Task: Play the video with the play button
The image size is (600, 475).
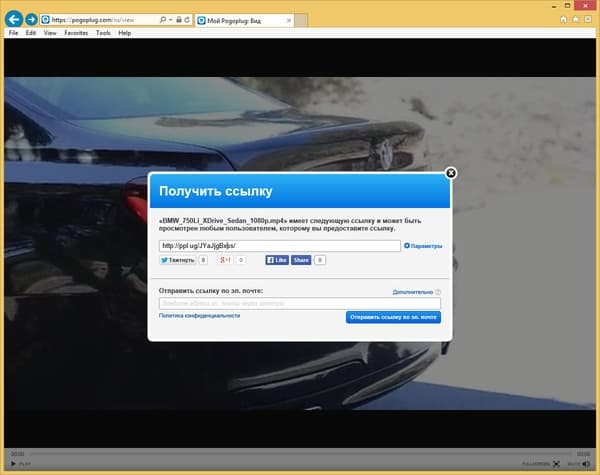Action: click(13, 464)
